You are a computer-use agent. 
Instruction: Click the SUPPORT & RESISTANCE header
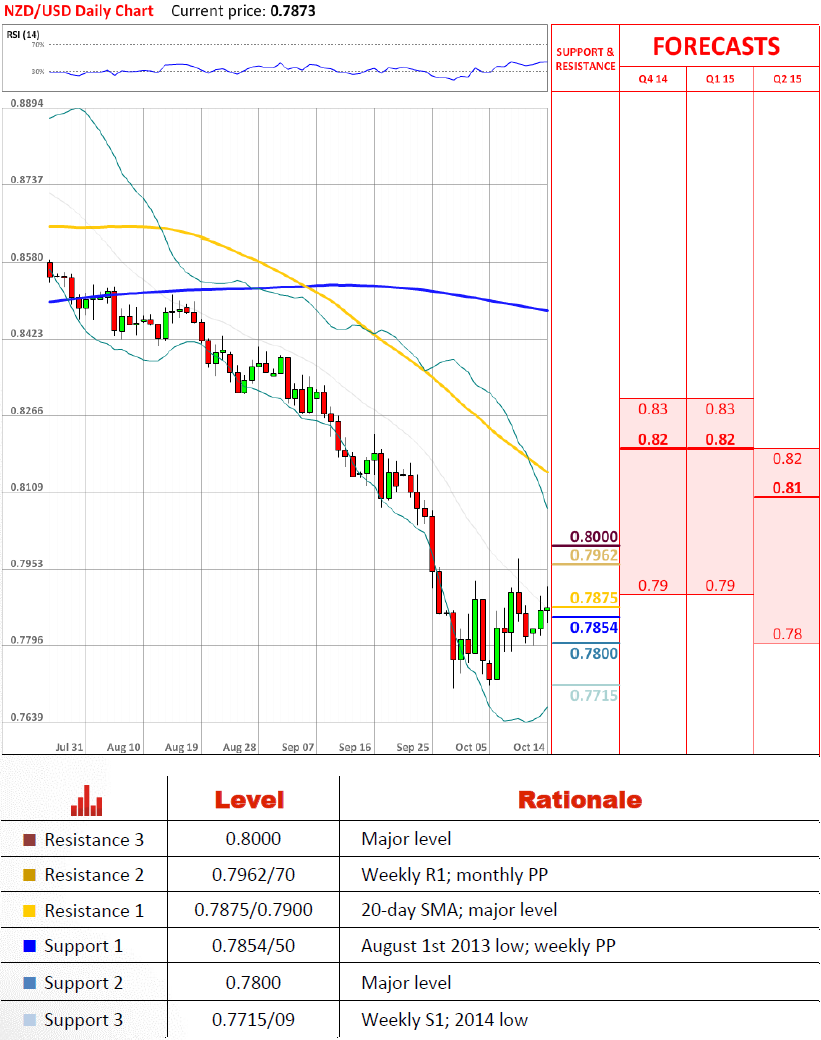point(586,59)
